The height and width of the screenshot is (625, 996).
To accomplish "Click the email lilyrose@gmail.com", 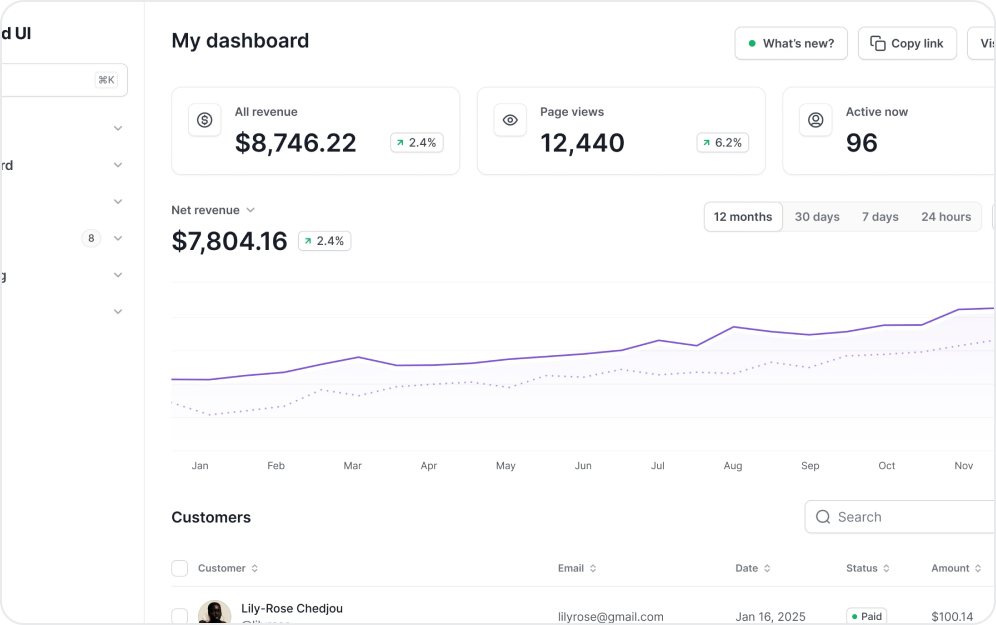I will 611,617.
